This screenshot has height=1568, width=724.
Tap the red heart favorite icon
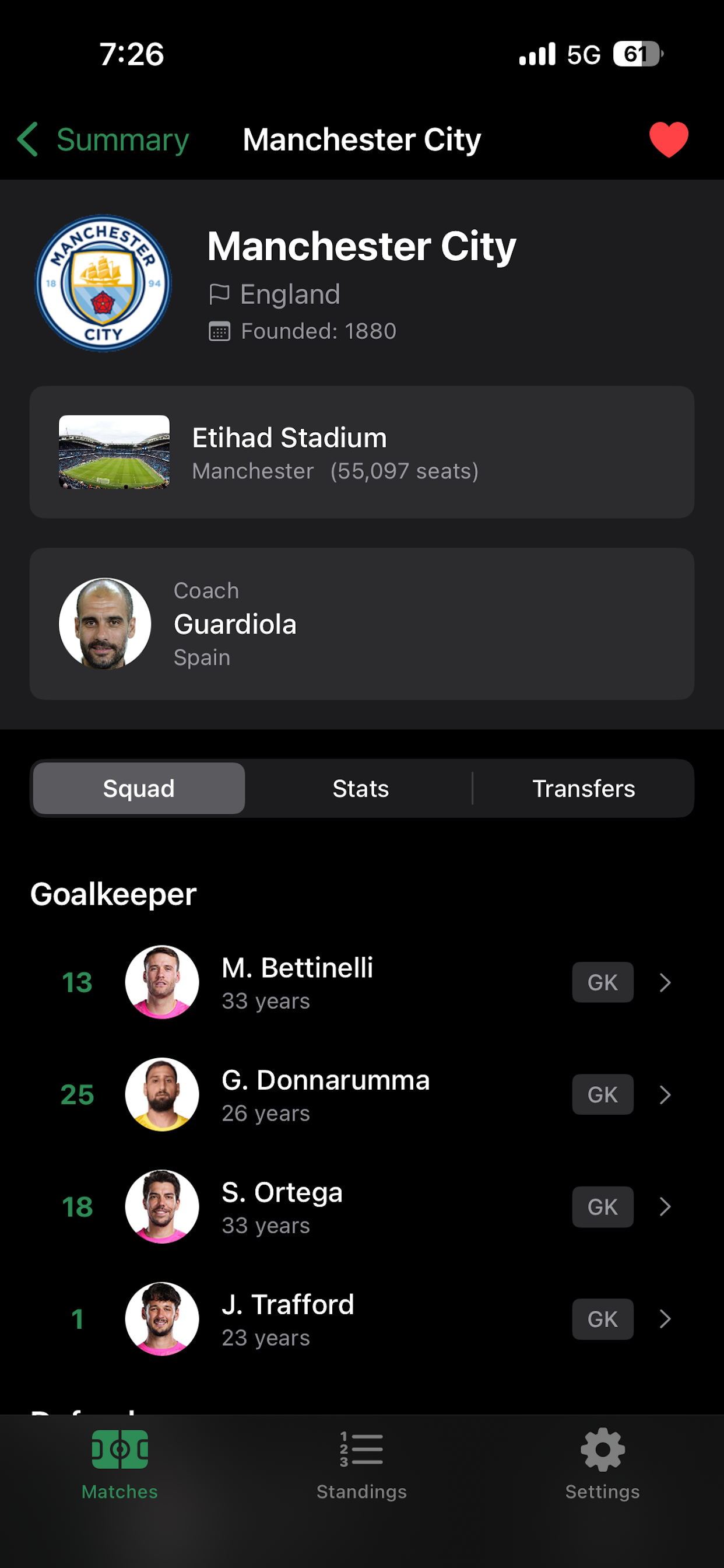point(669,139)
